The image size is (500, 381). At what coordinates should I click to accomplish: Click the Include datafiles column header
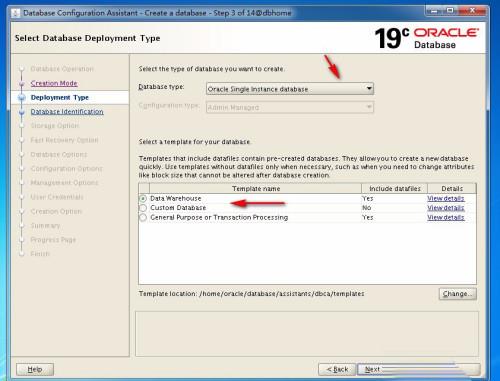395,189
